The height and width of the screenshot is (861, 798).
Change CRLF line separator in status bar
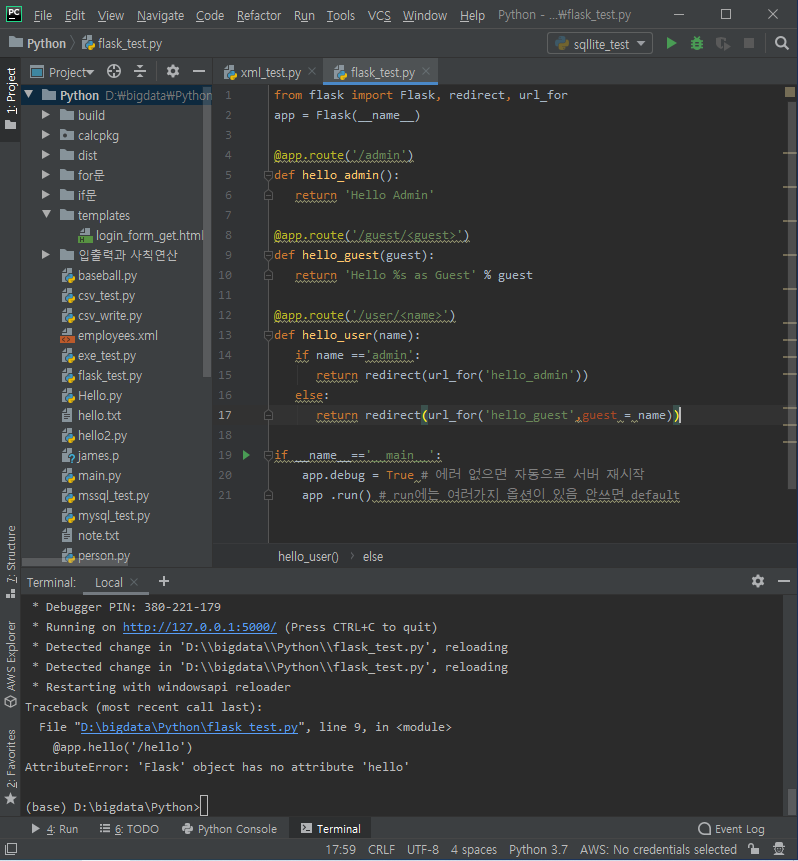[x=381, y=849]
